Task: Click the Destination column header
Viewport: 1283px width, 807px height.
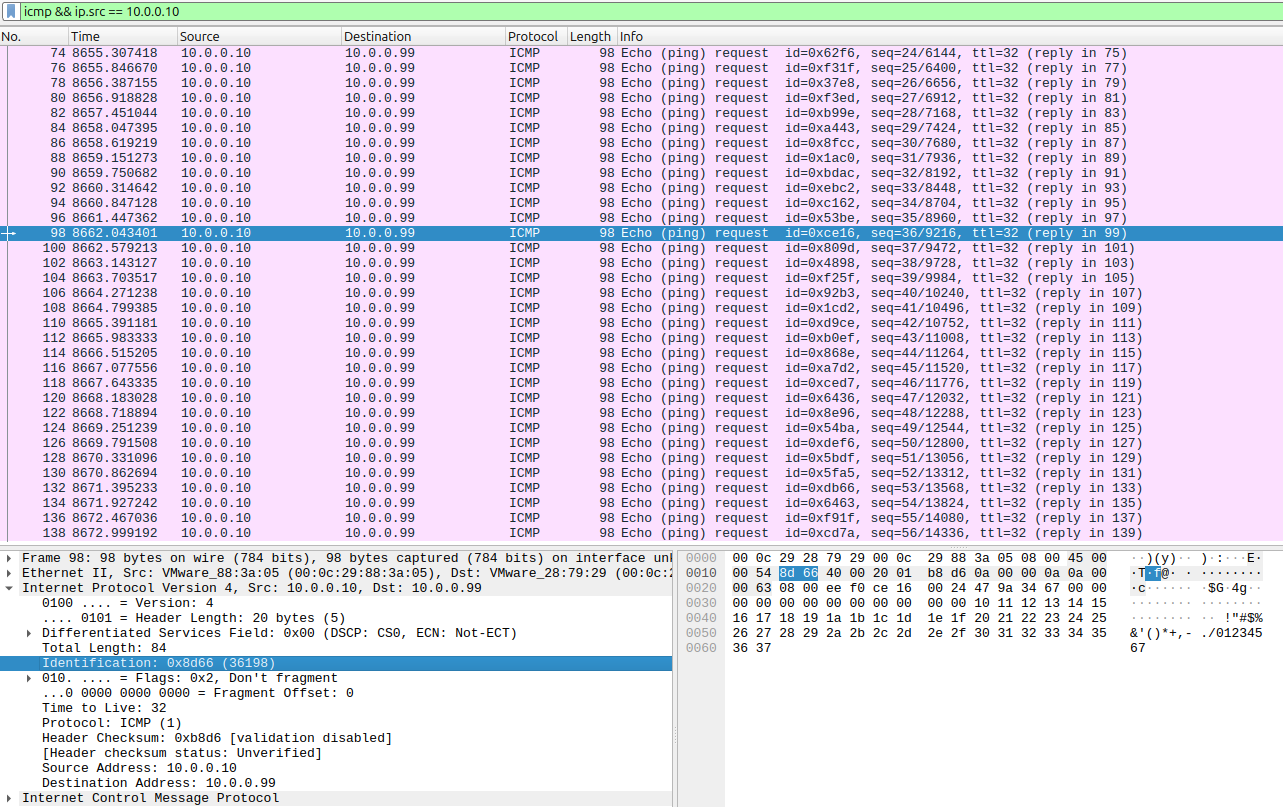Action: click(422, 37)
